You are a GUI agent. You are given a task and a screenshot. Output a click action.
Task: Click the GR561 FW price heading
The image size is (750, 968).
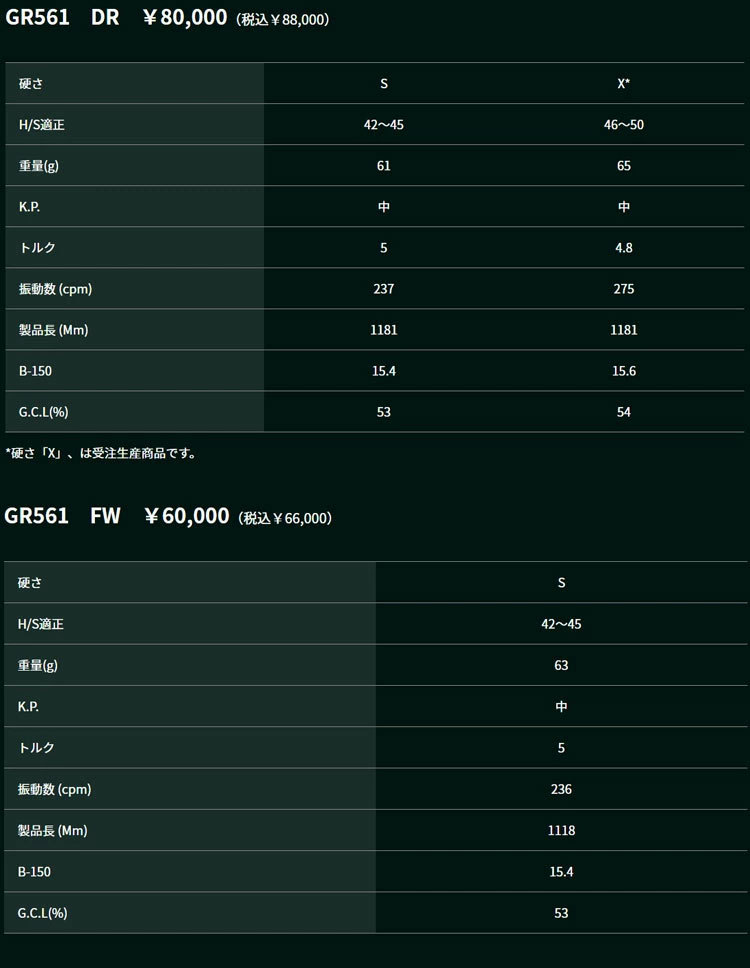(x=168, y=516)
